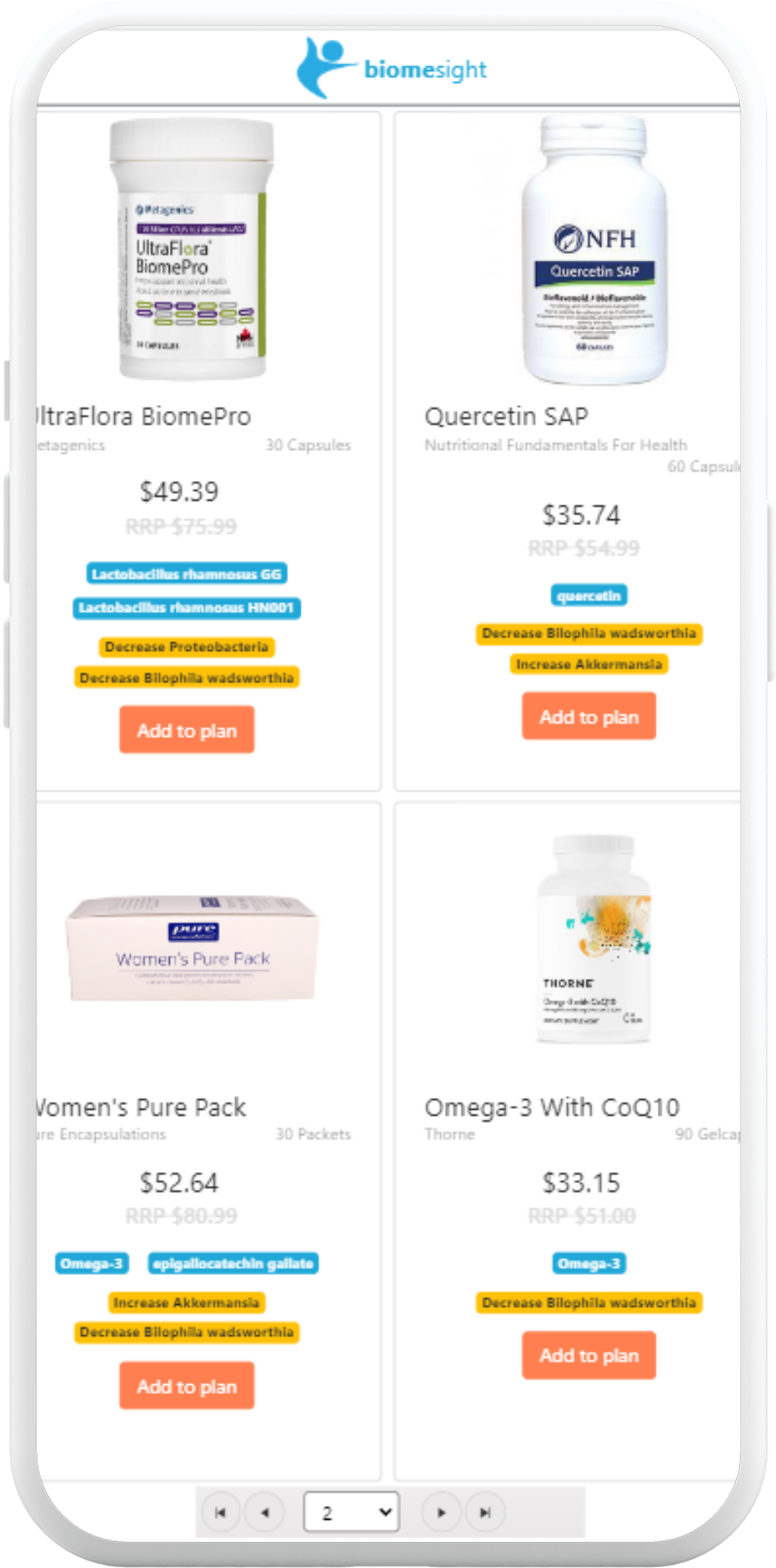
Task: Add Omega-3 With CoQ10 to plan
Action: [x=589, y=1356]
